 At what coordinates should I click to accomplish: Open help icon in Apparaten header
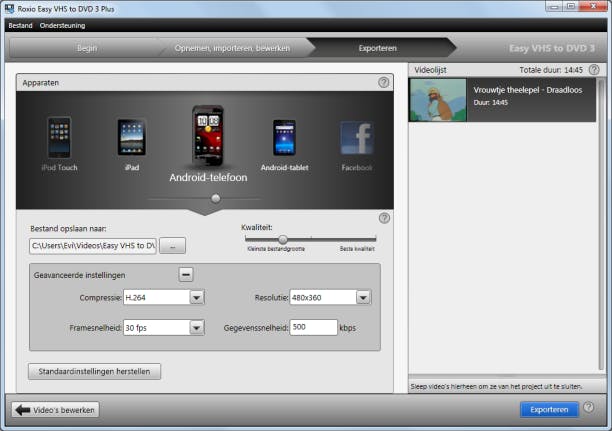pos(383,82)
